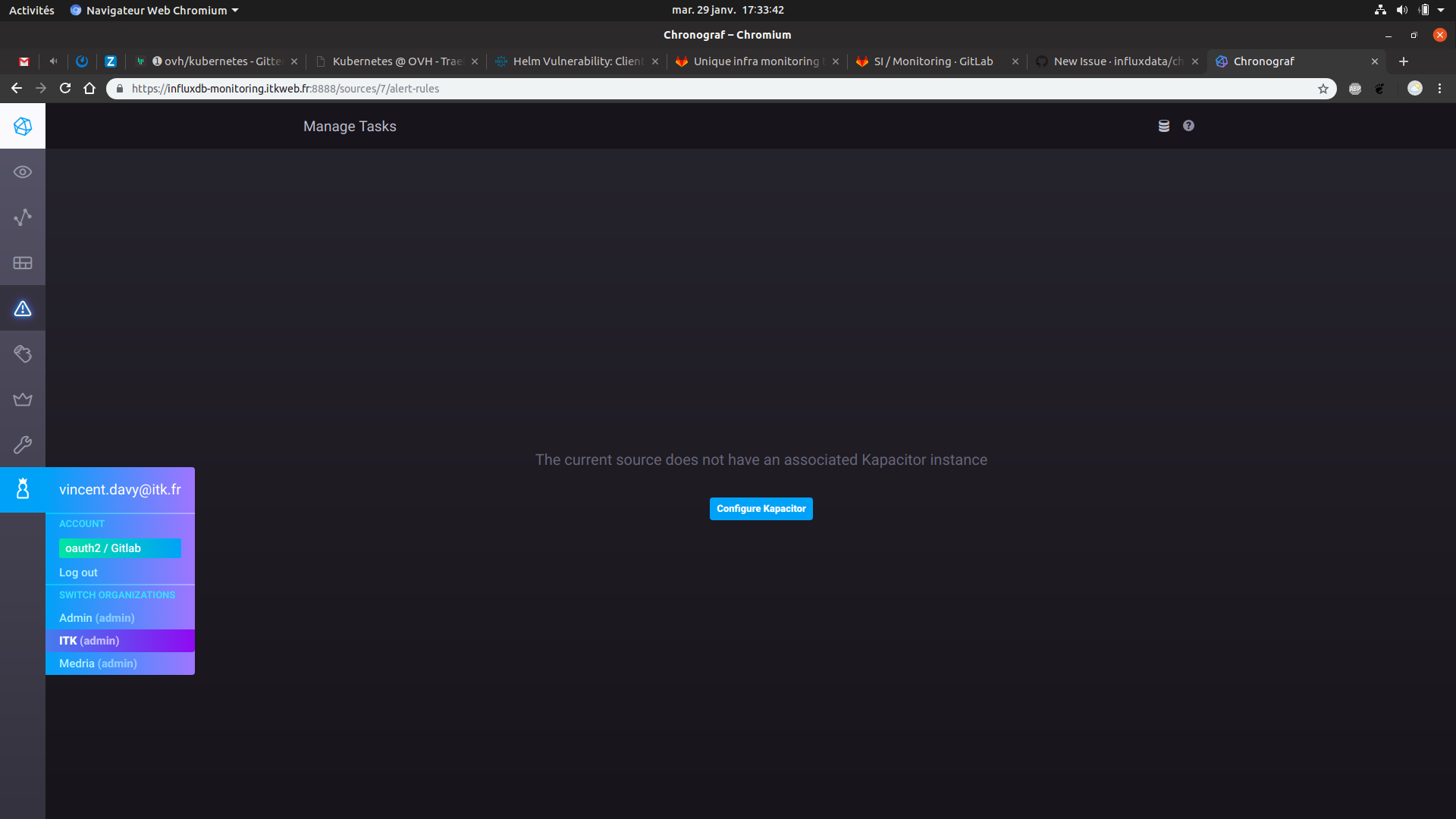This screenshot has height=819, width=1456.
Task: Click Log out in account menu
Action: pos(78,572)
